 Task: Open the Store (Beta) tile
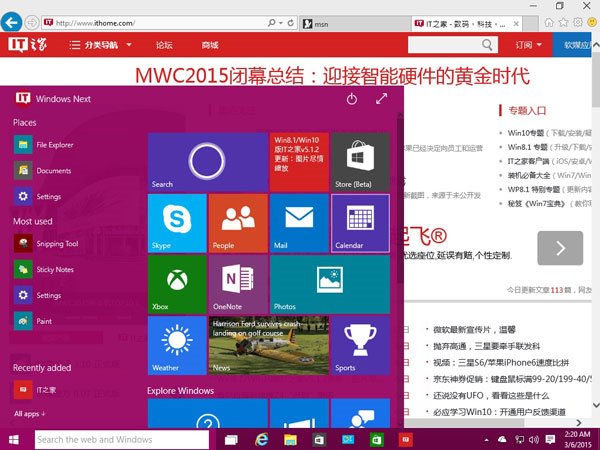pos(360,161)
